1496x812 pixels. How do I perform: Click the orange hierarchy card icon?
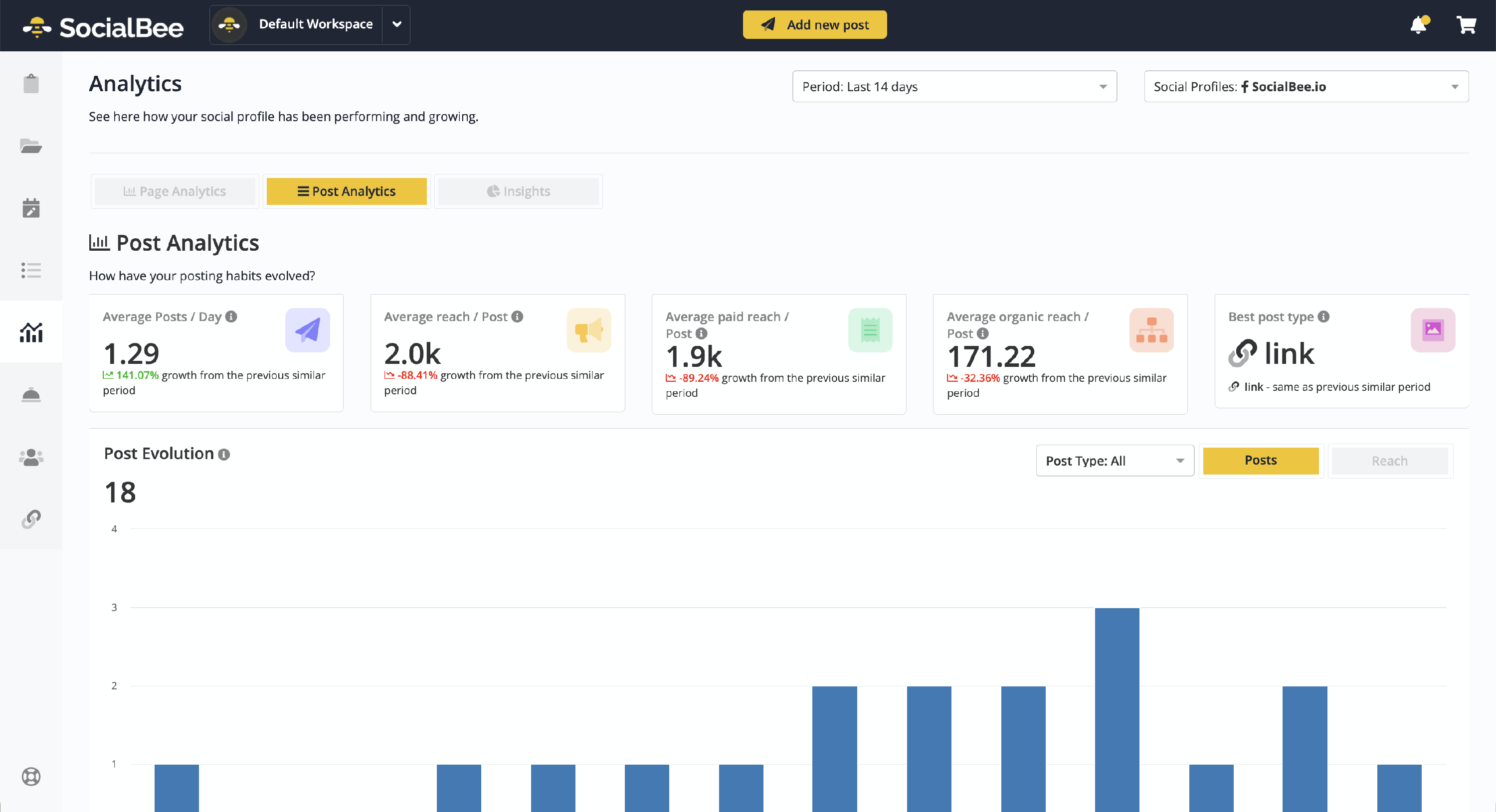coord(1151,329)
